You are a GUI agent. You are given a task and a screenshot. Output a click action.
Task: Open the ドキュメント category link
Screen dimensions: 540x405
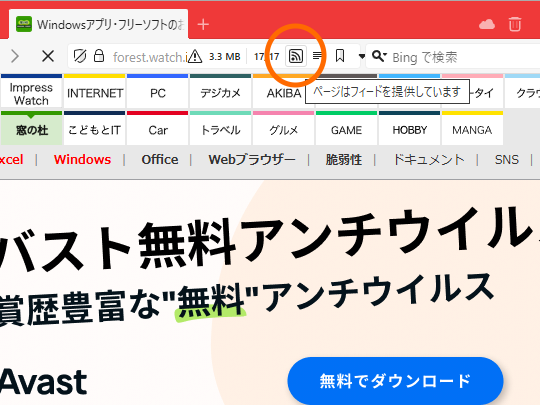point(429,159)
